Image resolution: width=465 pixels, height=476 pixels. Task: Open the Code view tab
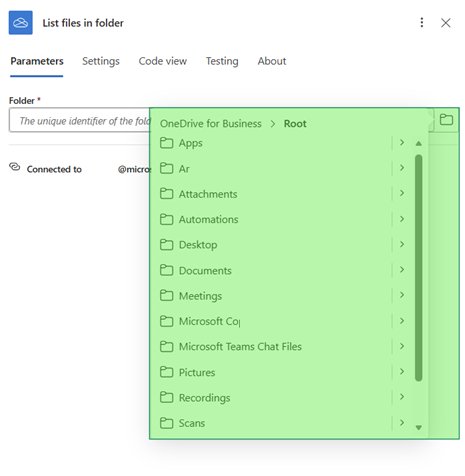click(163, 61)
